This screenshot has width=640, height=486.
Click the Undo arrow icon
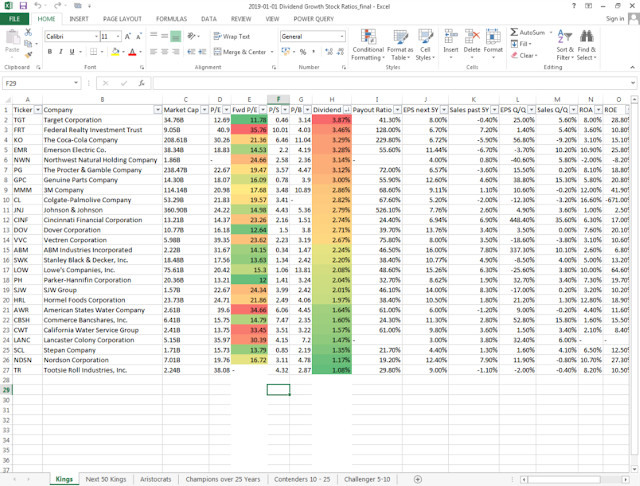pyautogui.click(x=38, y=6)
